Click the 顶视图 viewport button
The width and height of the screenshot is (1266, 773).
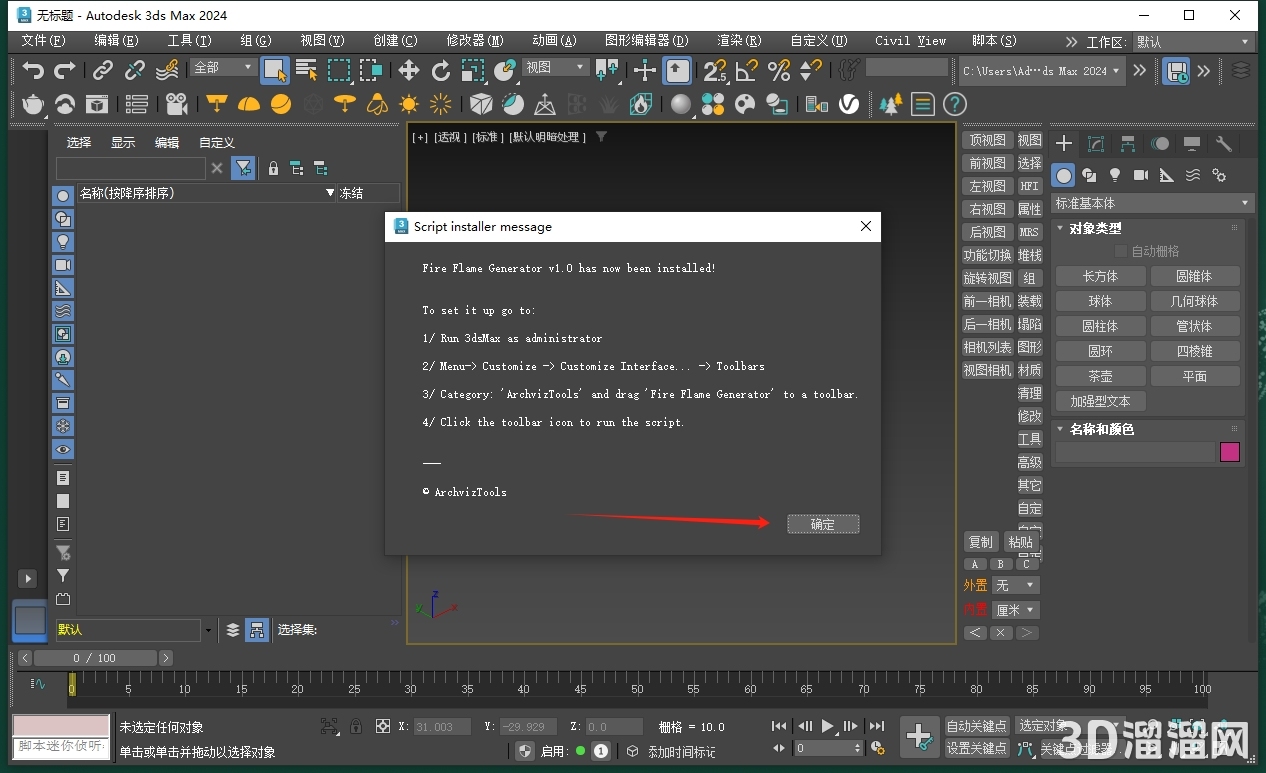coord(987,140)
